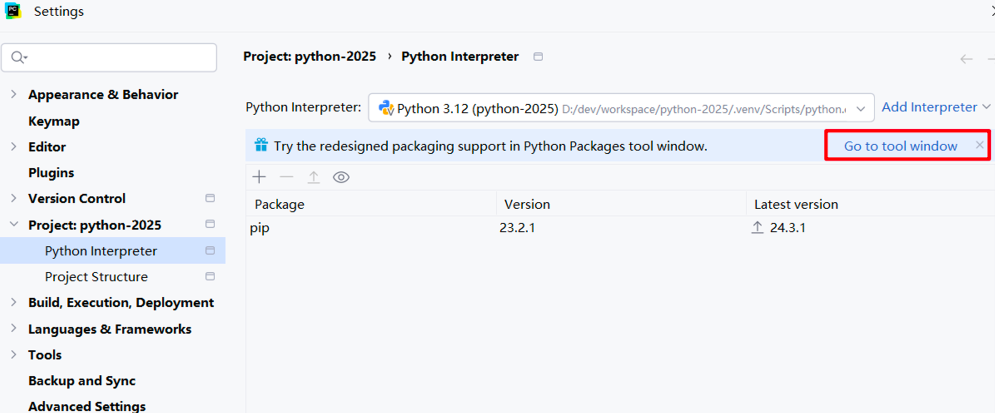The image size is (995, 413).
Task: Click the minus icon to uninstall package
Action: click(286, 177)
